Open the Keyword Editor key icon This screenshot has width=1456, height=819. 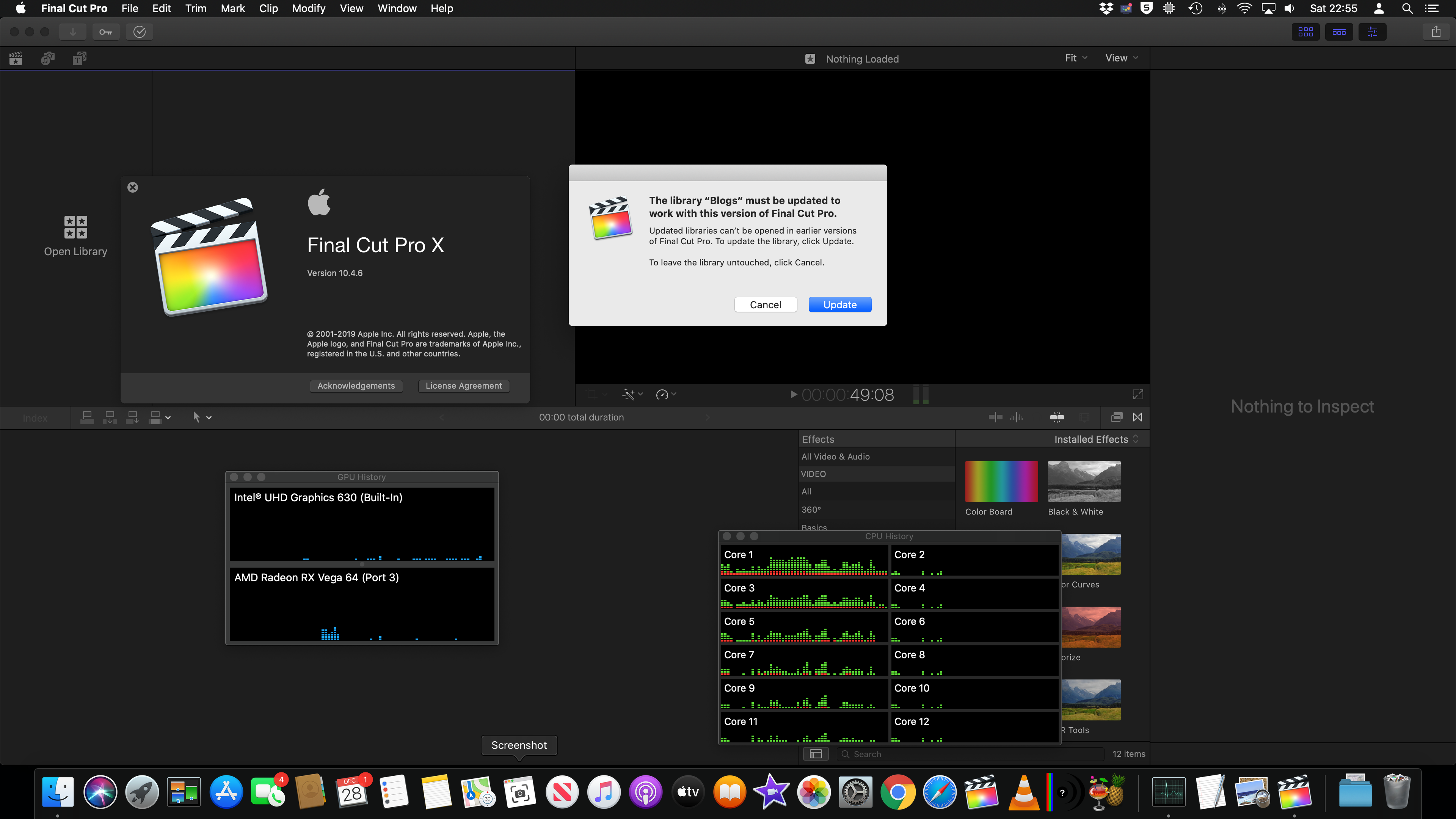[106, 31]
